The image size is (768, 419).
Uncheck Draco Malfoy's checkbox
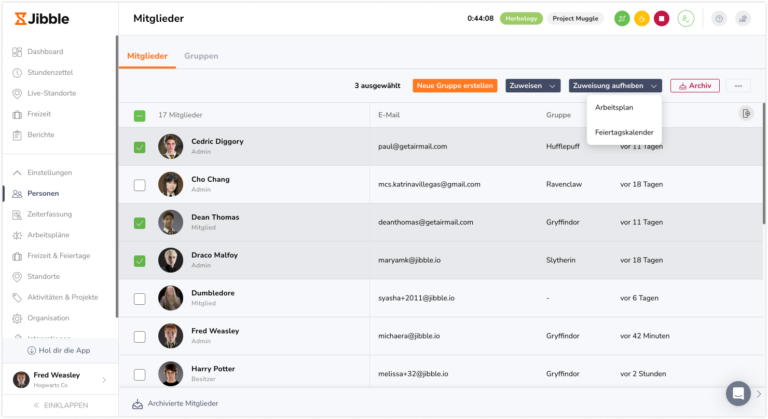(140, 261)
